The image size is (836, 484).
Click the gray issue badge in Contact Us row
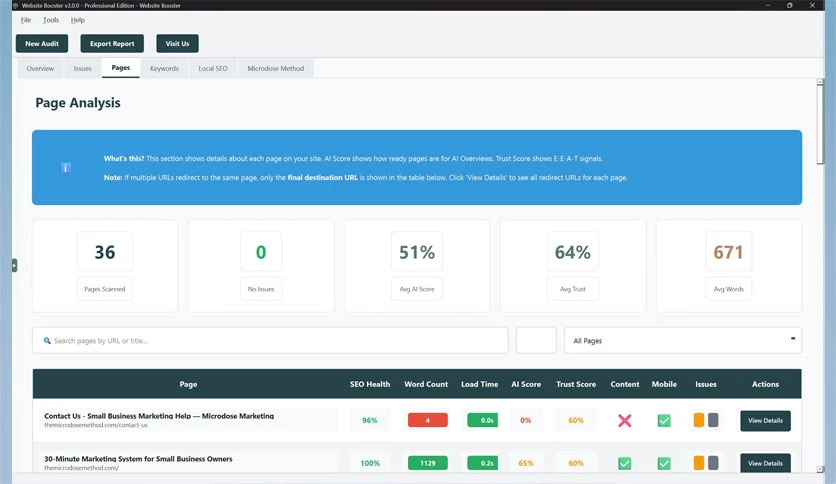(x=713, y=420)
